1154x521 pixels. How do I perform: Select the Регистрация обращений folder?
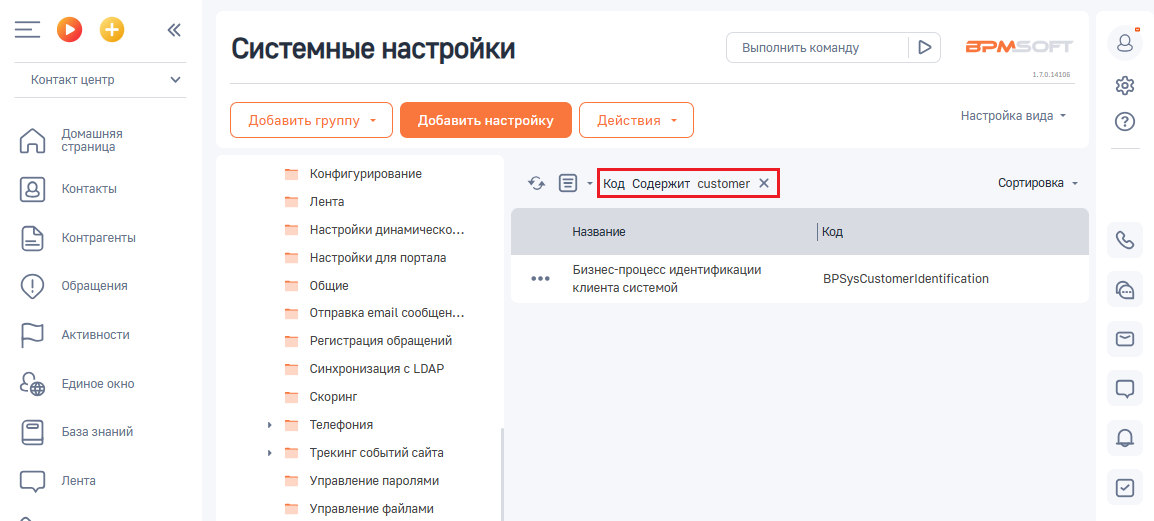pyautogui.click(x=380, y=341)
